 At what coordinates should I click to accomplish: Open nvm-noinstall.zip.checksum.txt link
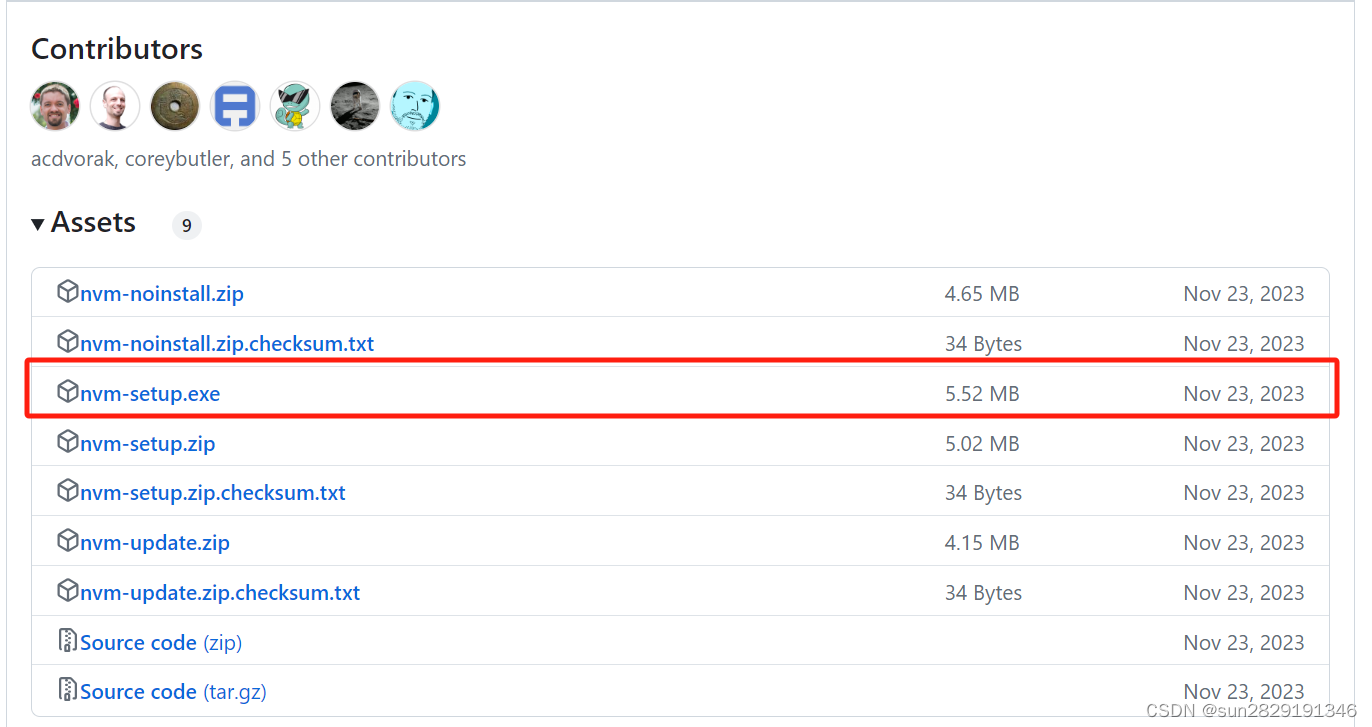pos(226,344)
